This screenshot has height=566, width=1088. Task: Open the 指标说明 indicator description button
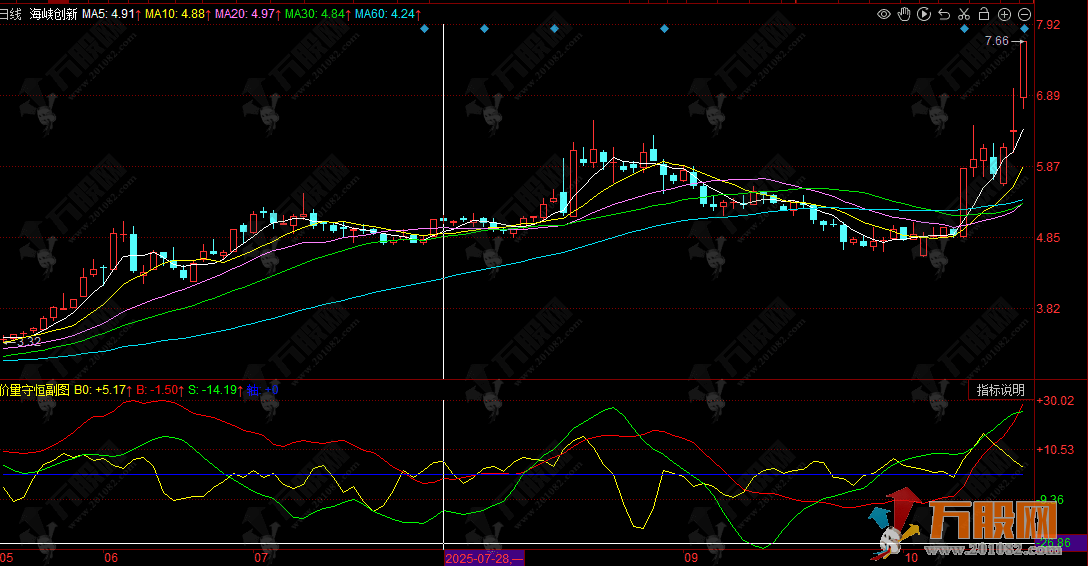click(1000, 390)
